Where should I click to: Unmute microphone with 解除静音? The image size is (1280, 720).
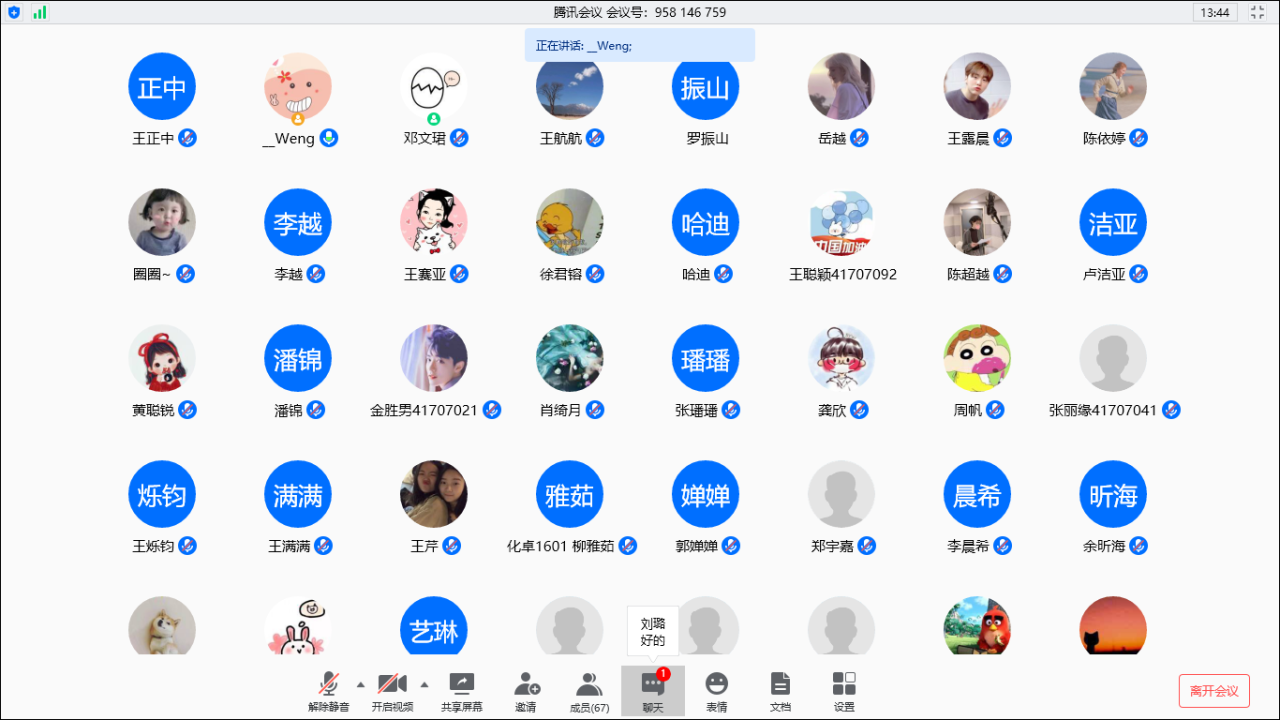328,691
